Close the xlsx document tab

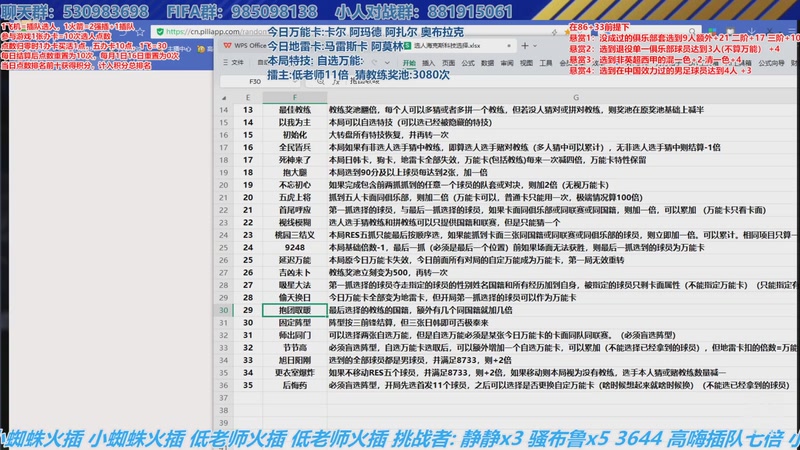[509, 45]
